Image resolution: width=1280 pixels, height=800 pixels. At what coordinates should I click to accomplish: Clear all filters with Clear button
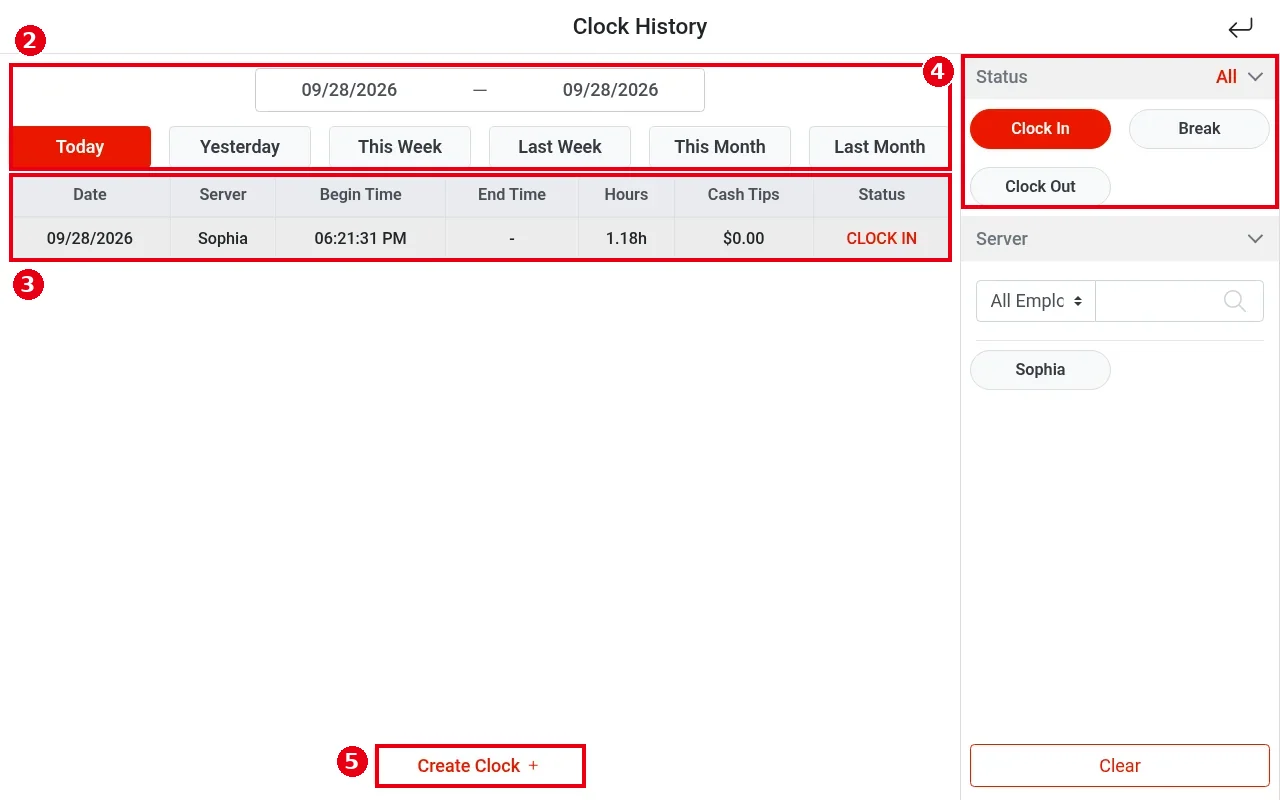(1120, 766)
